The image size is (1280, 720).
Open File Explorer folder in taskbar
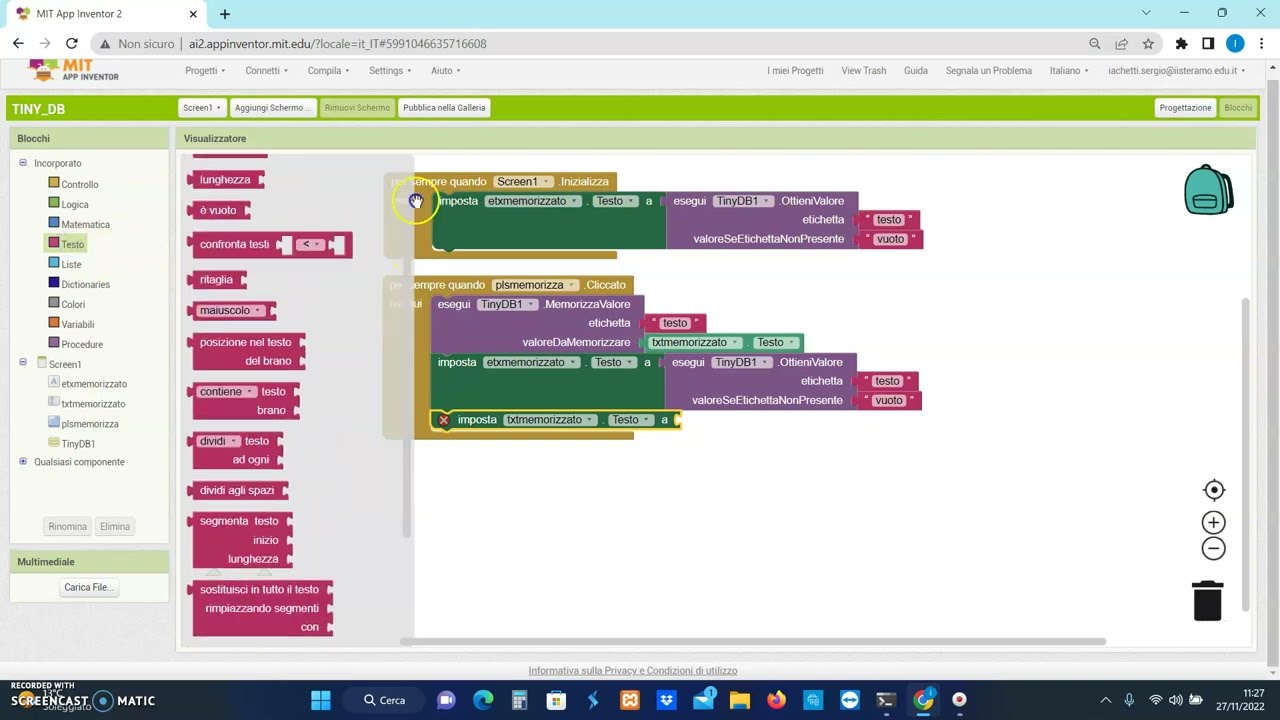[x=740, y=700]
